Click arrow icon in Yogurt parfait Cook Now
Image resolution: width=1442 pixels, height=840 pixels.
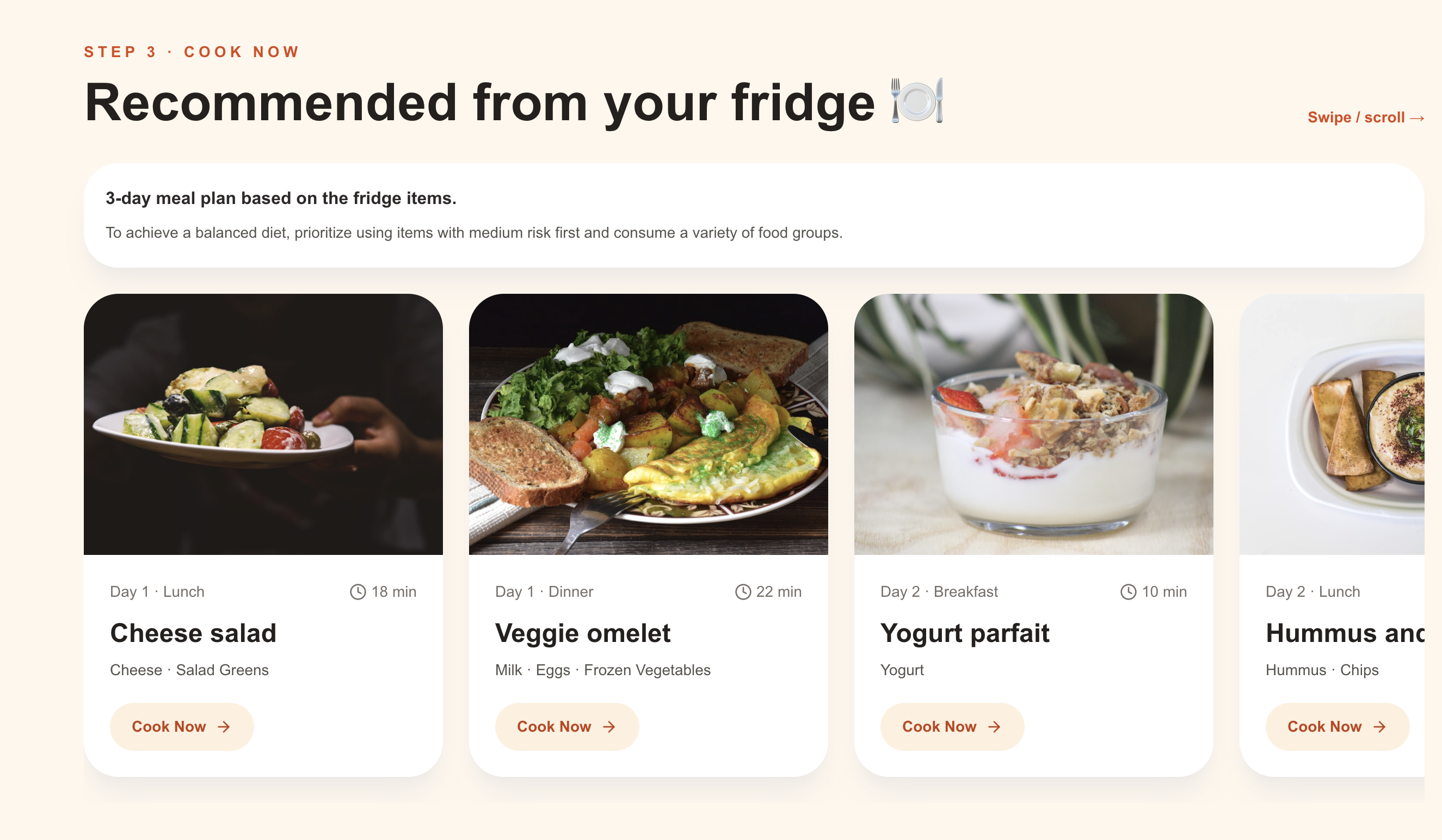pos(994,727)
